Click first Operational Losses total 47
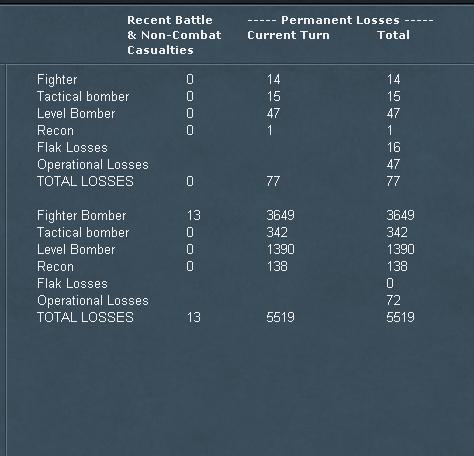The height and width of the screenshot is (456, 474). (x=393, y=165)
